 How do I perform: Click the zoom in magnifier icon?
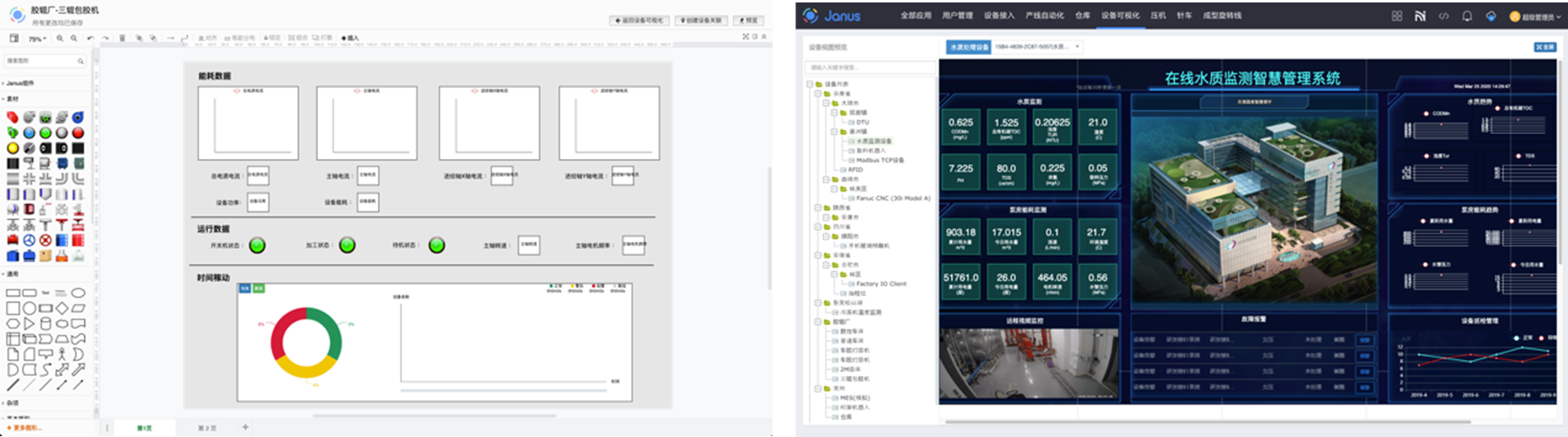60,38
